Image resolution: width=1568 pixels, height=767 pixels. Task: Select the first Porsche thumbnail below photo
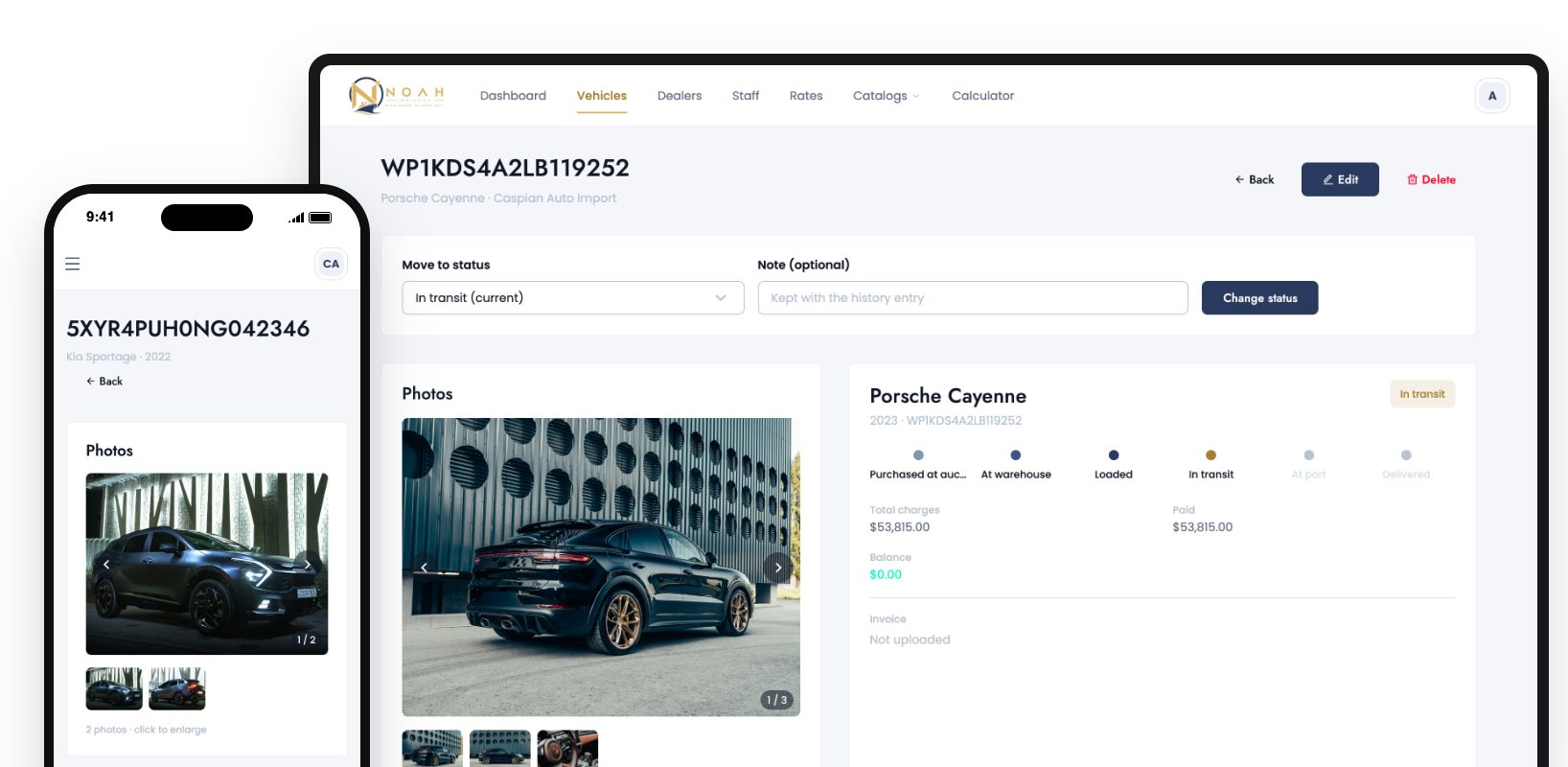432,749
